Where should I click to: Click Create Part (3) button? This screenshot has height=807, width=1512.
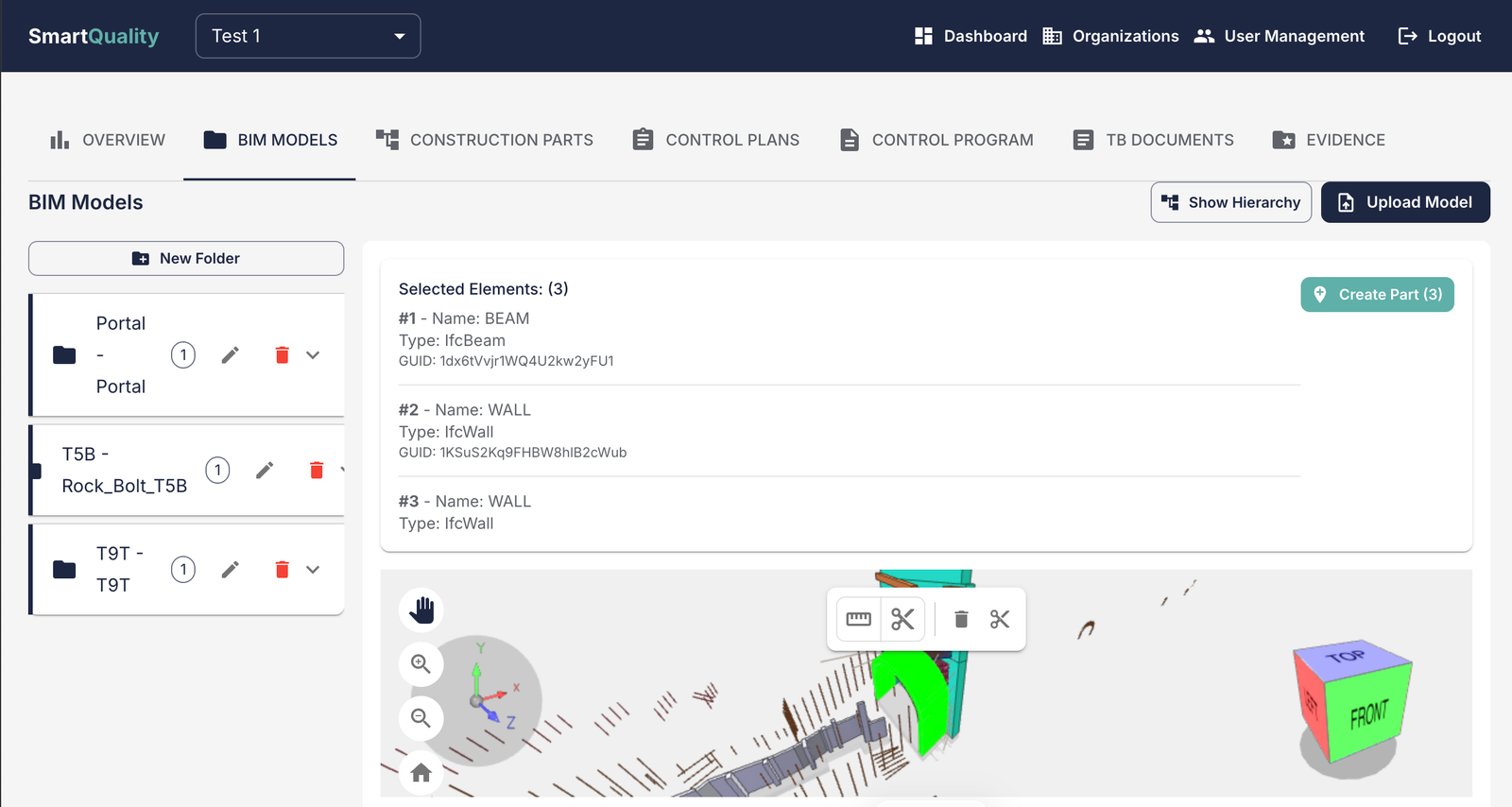point(1377,295)
